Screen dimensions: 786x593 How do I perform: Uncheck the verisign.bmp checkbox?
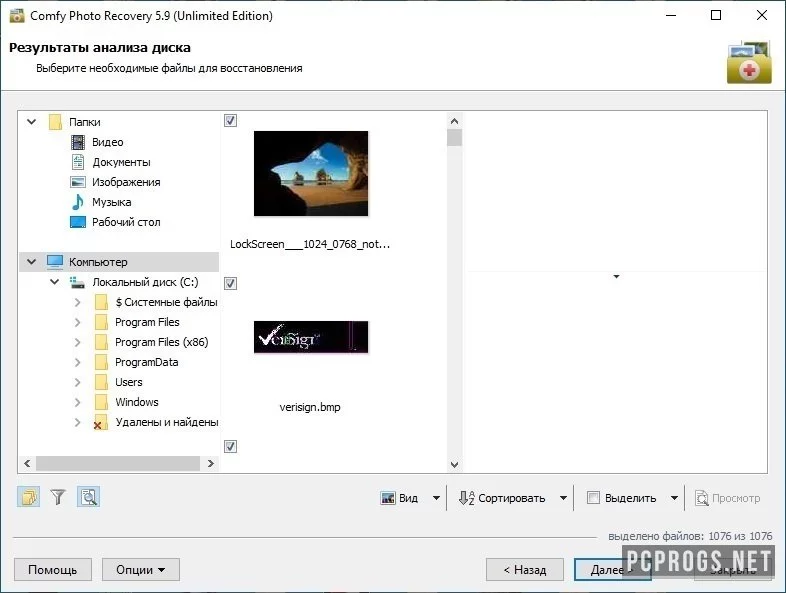(230, 283)
